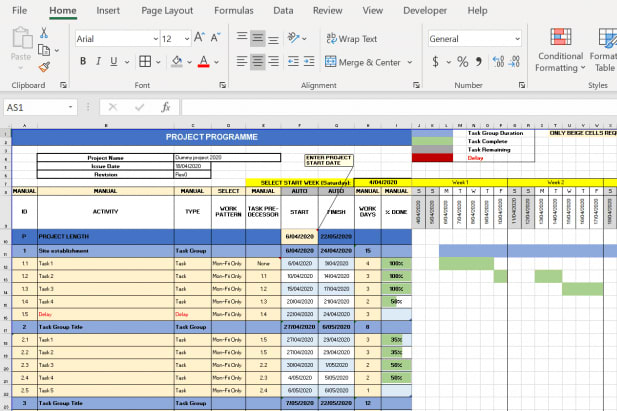Expand the Merge & Center dropdown arrow
Image resolution: width=617 pixels, height=411 pixels.
(x=408, y=62)
